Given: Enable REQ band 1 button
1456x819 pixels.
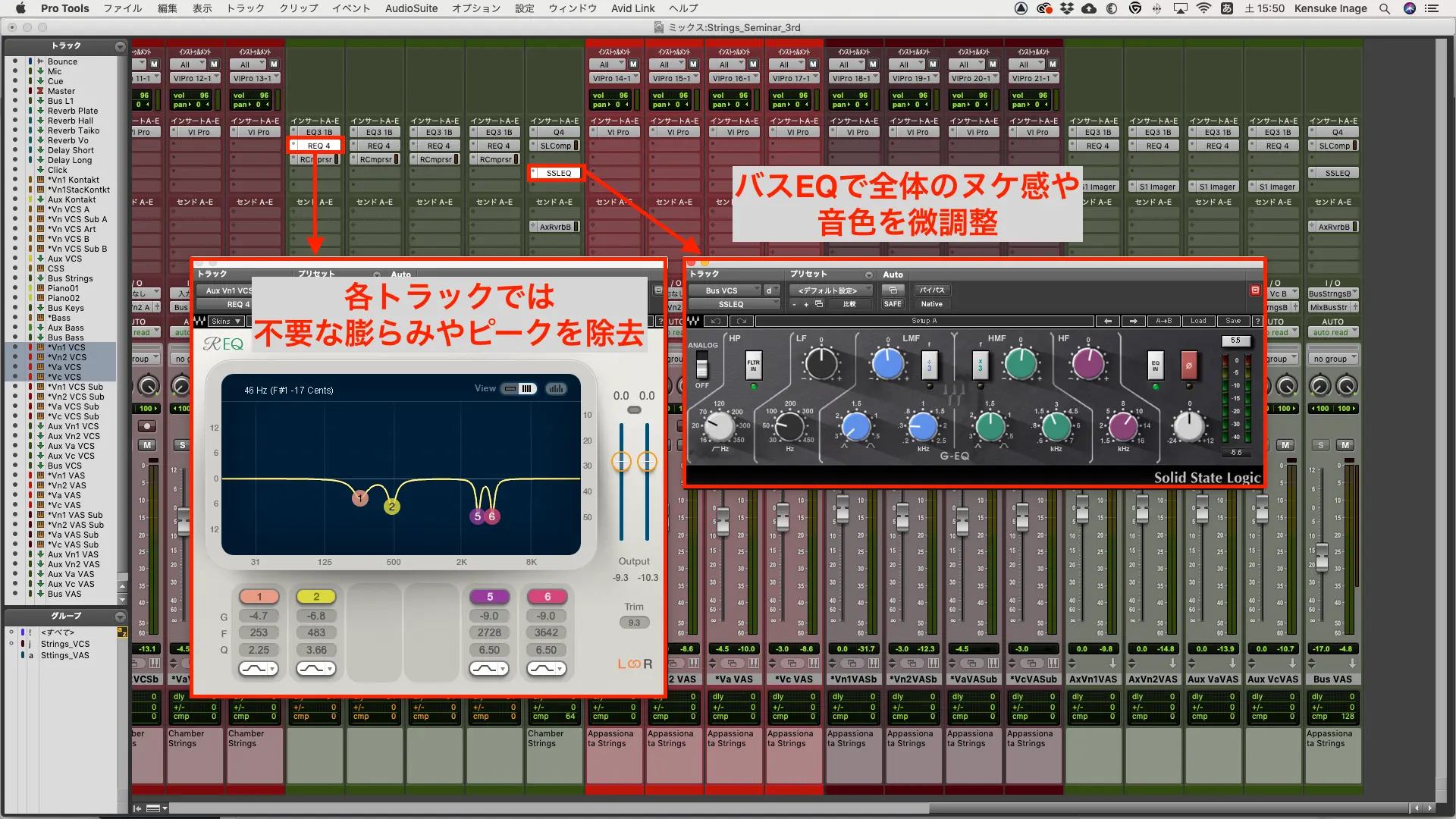Looking at the screenshot, I should coord(259,597).
